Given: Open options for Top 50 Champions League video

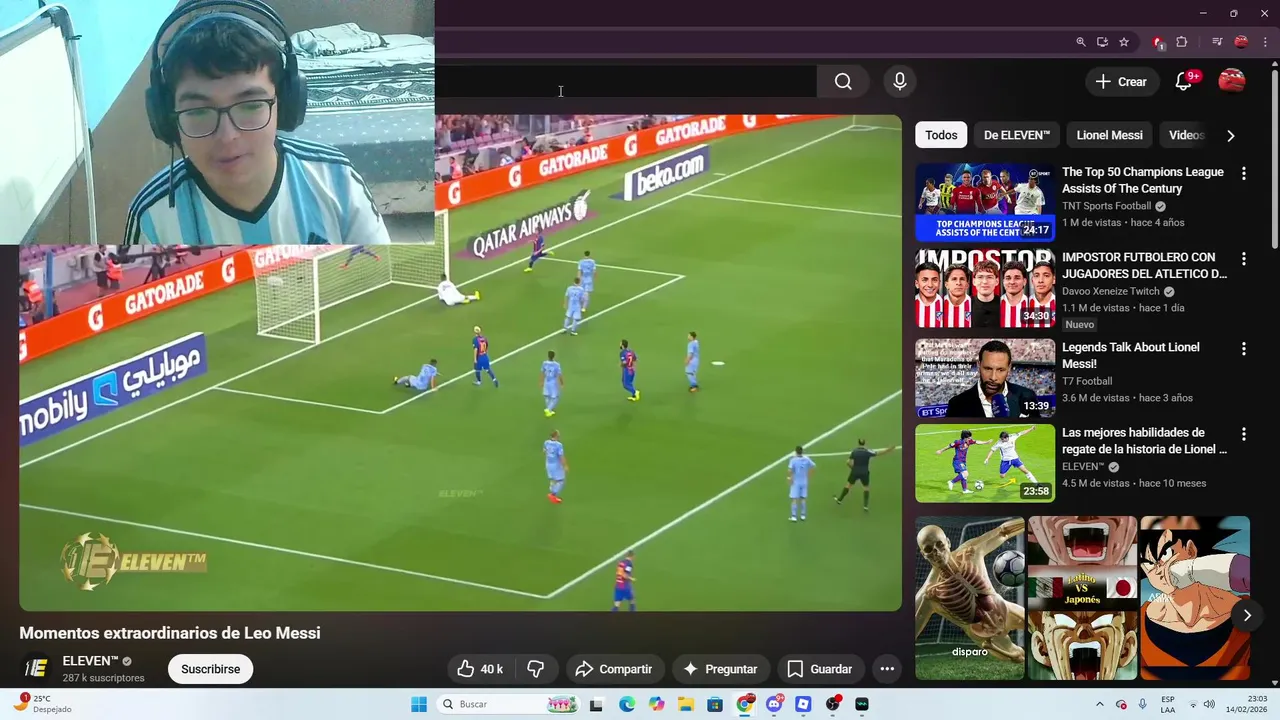Looking at the screenshot, I should 1244,174.
